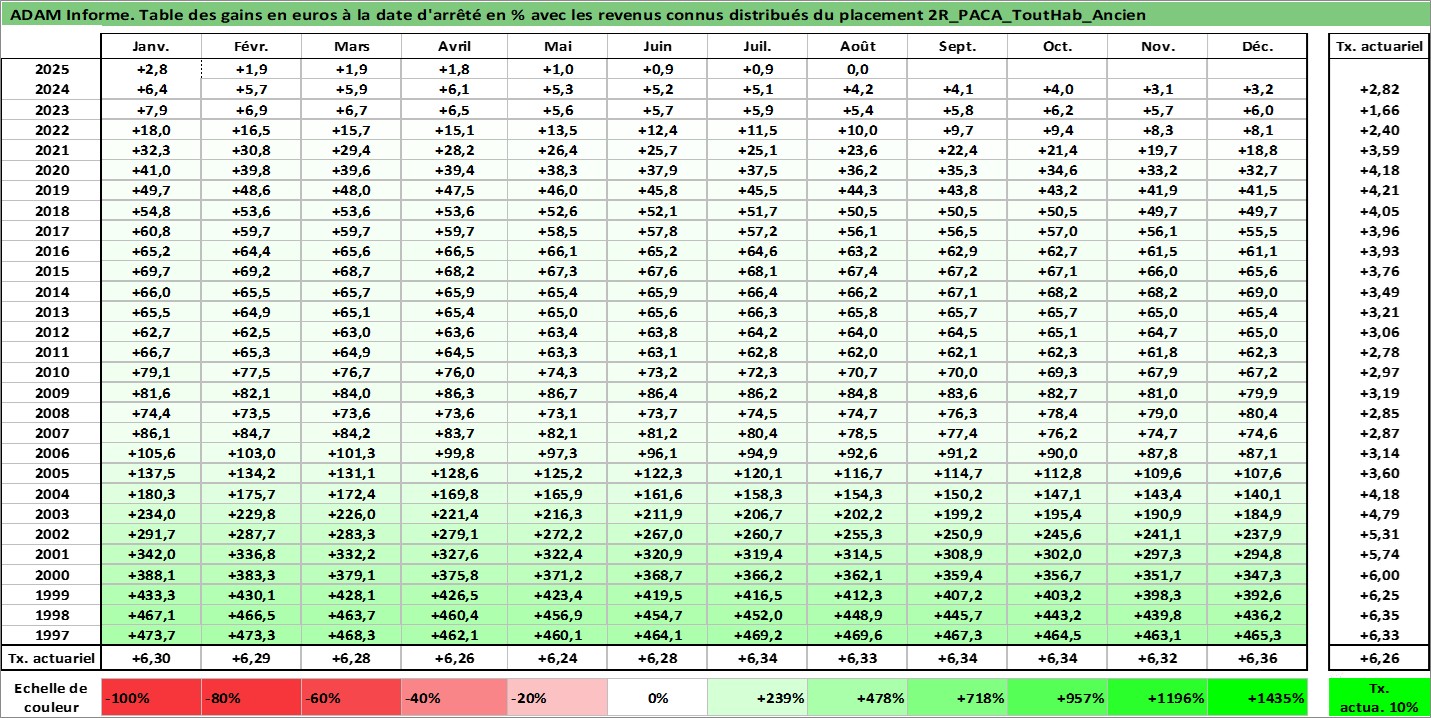Image resolution: width=1431 pixels, height=718 pixels.
Task: Select the 'Tx. actuariel' label of the last table row
Action: tap(51, 658)
